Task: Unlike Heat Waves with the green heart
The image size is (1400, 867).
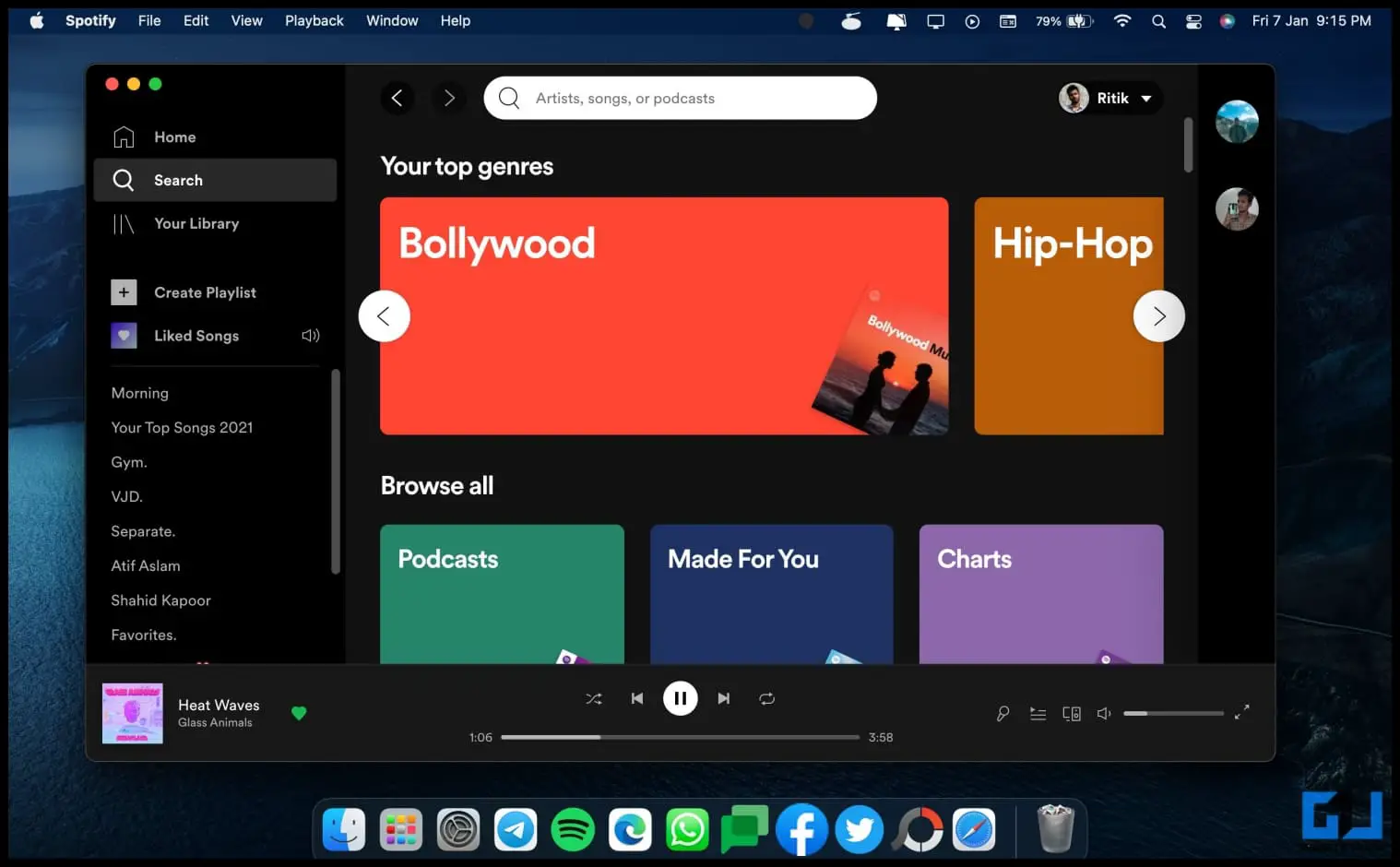Action: pos(299,713)
